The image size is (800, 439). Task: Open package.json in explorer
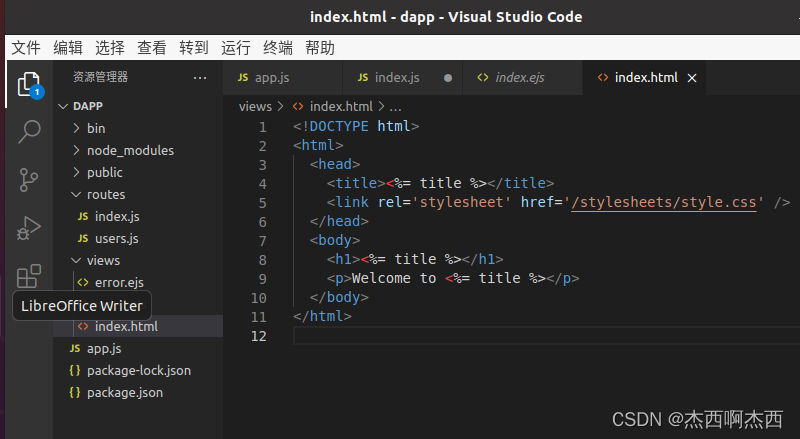click(x=138, y=393)
